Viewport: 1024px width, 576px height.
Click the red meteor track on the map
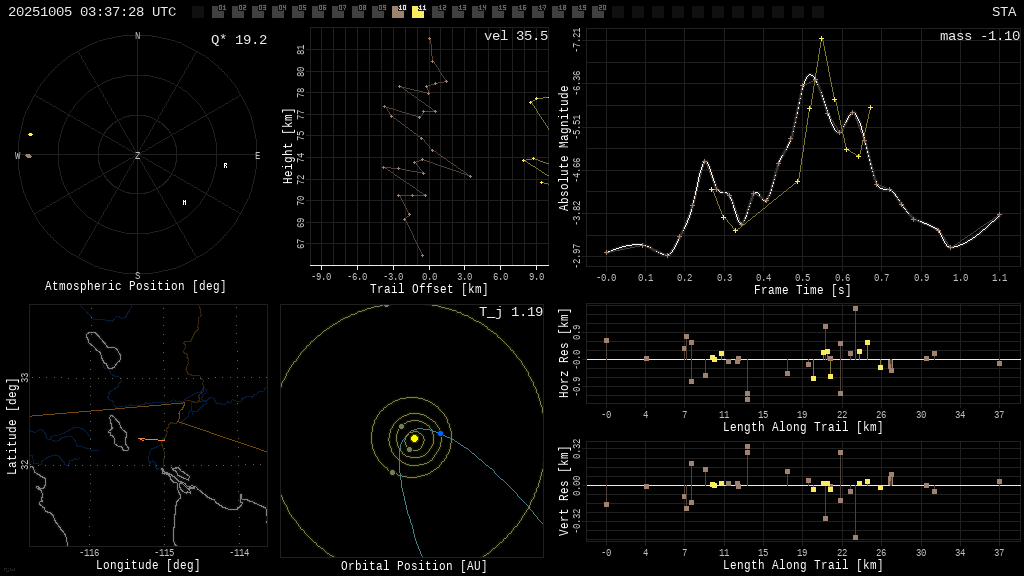[152, 439]
